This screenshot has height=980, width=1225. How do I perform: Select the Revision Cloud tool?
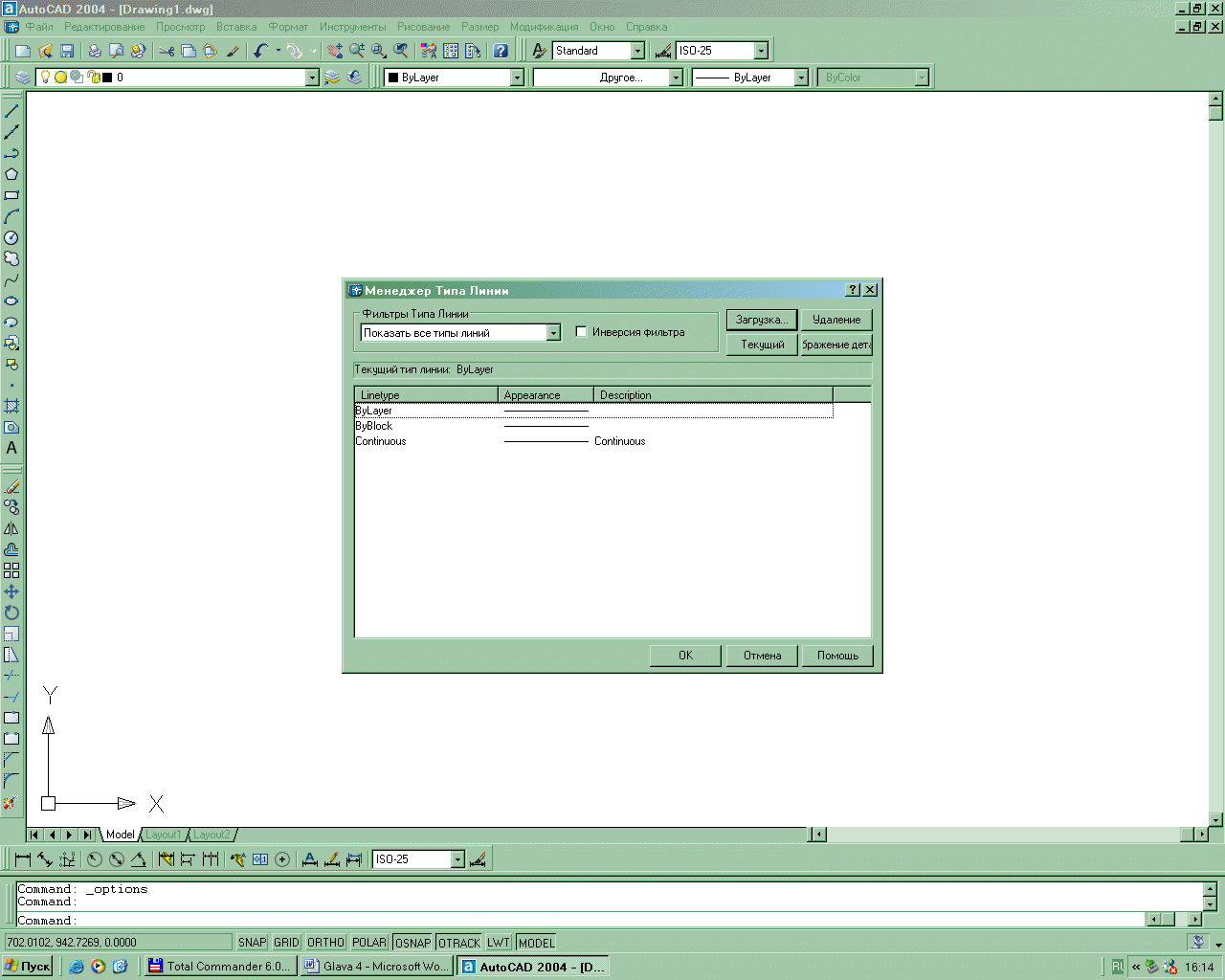[11, 258]
